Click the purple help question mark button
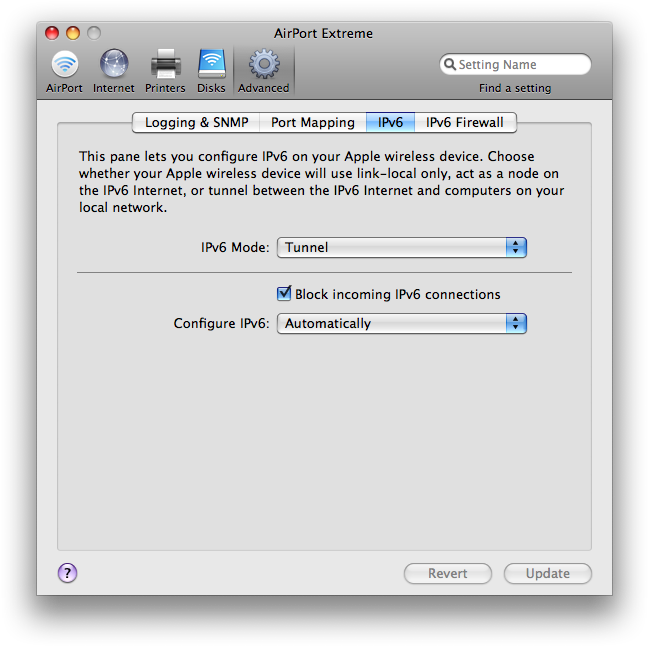648x646 pixels. (x=67, y=573)
